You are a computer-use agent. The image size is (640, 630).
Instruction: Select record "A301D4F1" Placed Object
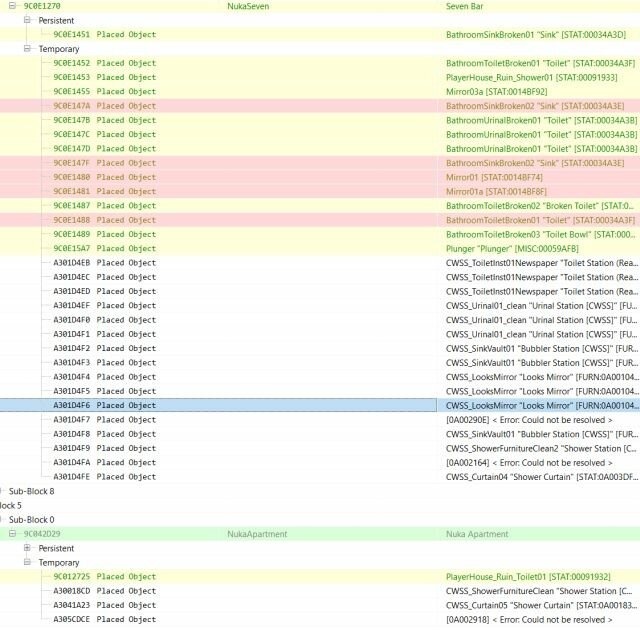[104, 334]
